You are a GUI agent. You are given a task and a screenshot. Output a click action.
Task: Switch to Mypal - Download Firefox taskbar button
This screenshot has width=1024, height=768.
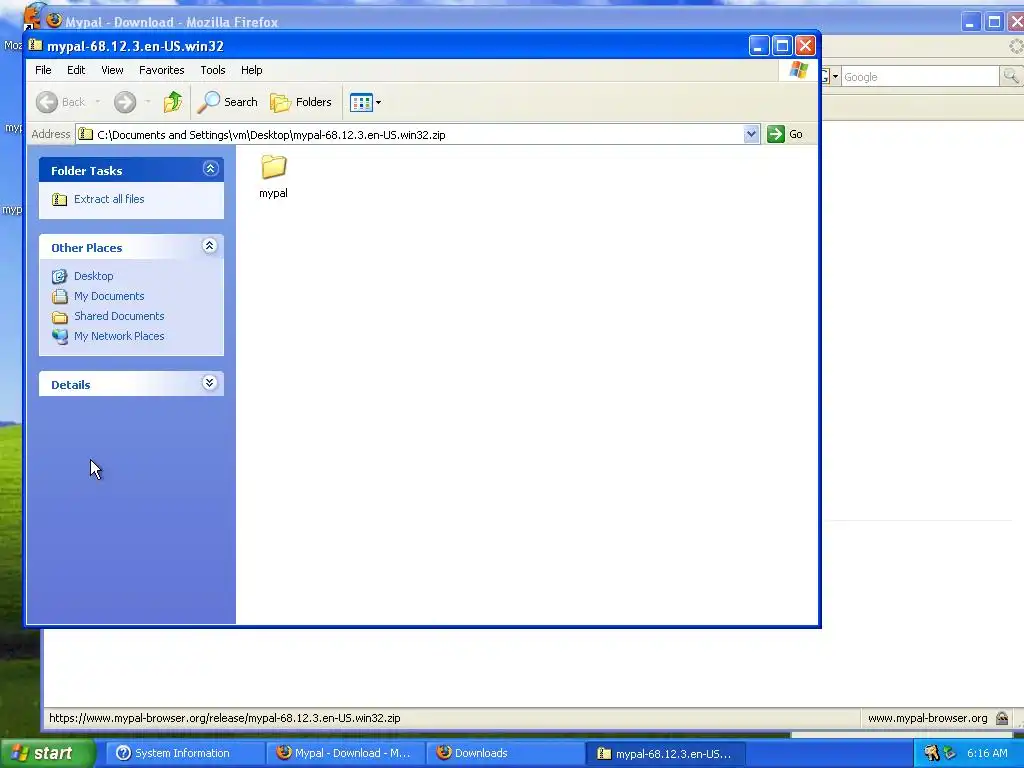[345, 753]
